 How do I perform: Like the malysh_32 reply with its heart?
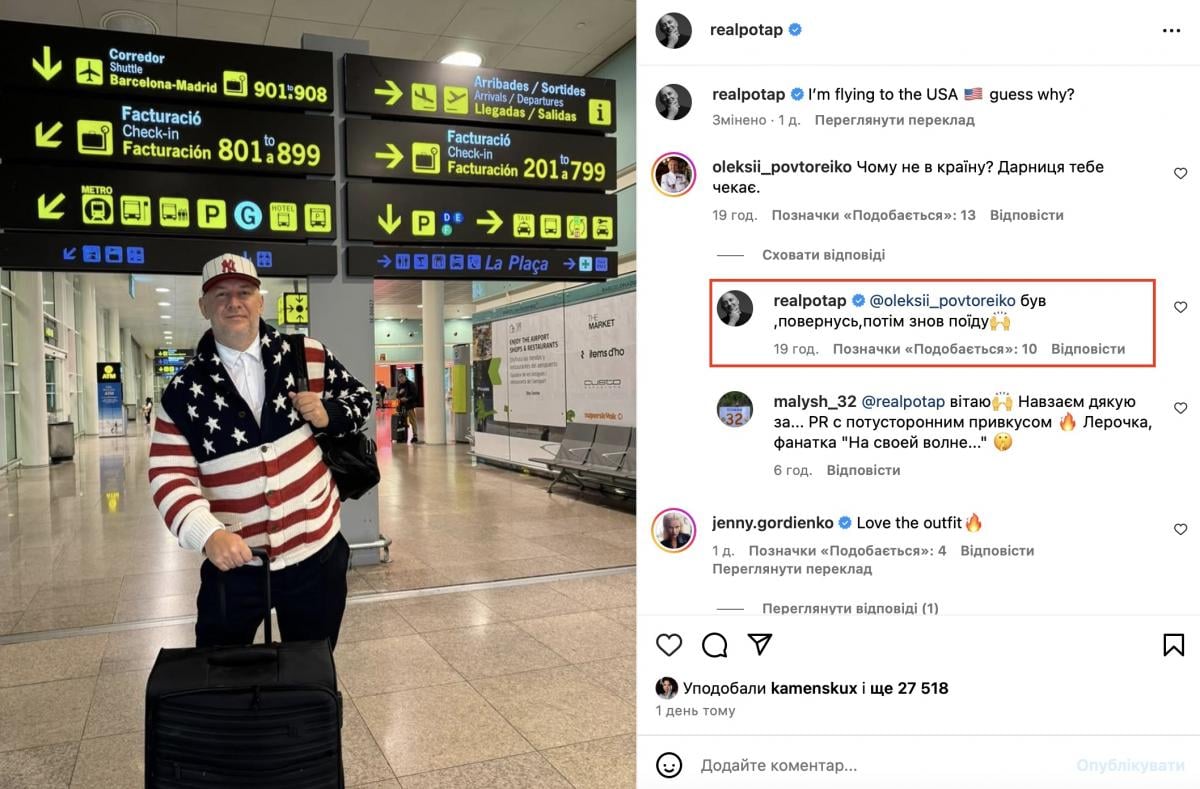[1180, 409]
